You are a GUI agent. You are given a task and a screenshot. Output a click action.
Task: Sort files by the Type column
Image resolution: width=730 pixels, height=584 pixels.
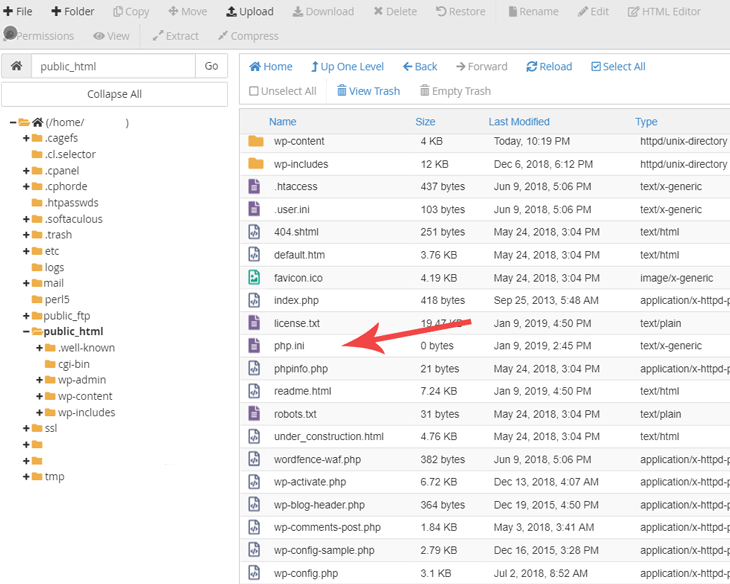click(646, 122)
